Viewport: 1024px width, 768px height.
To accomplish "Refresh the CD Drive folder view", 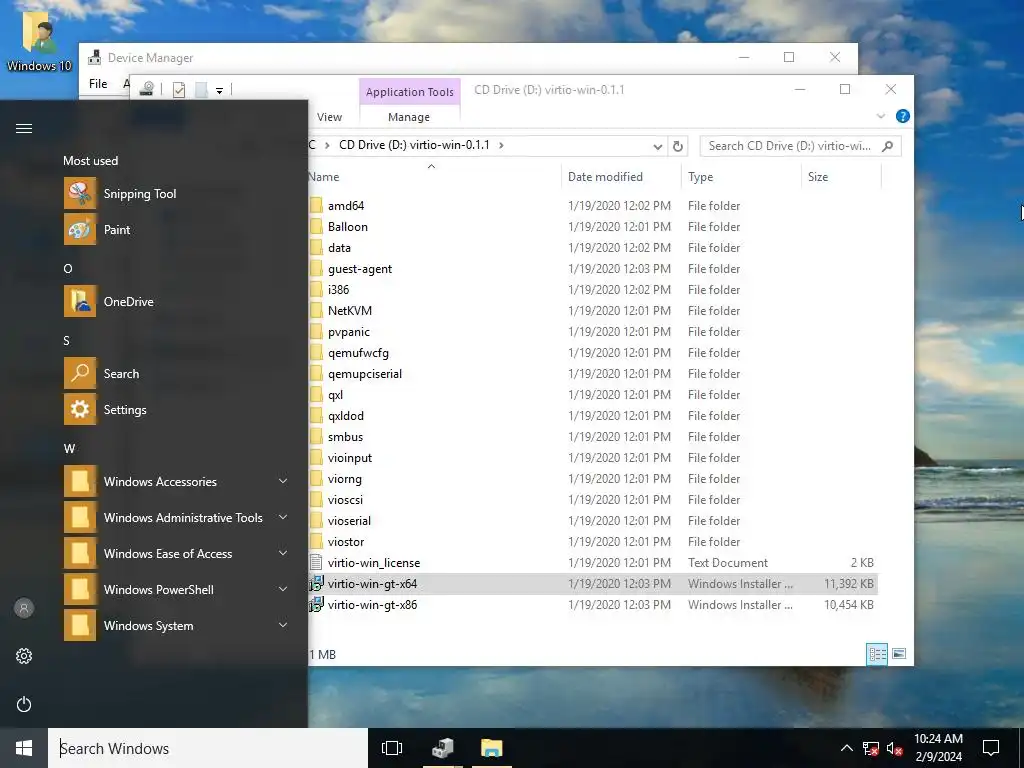I will click(x=678, y=146).
